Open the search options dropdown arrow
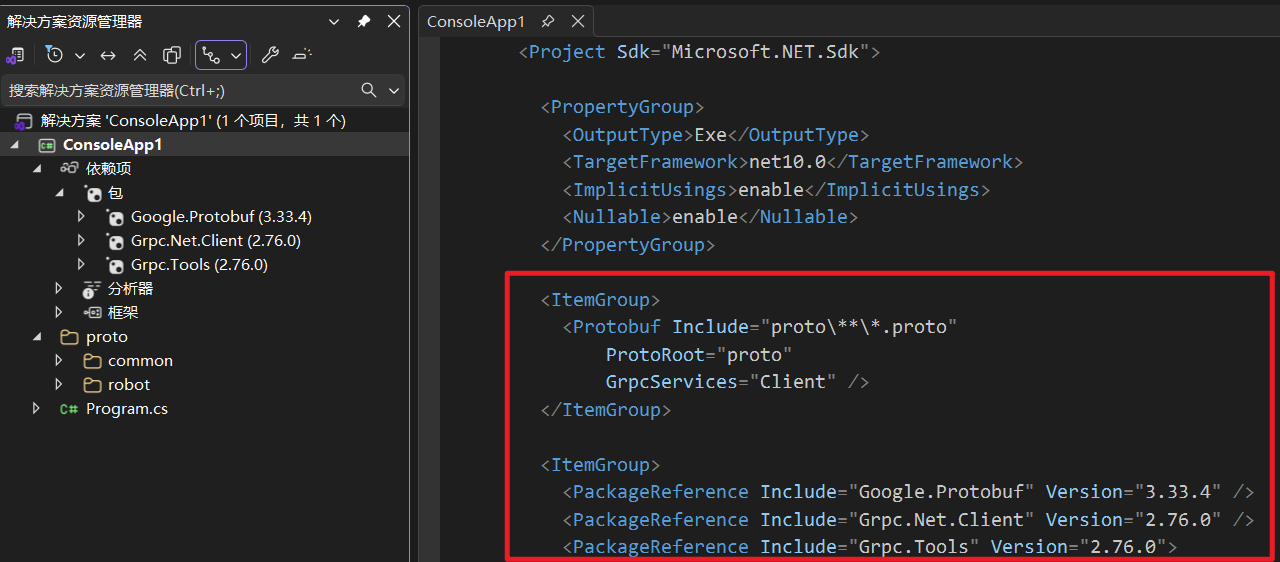Viewport: 1280px width, 562px height. click(x=394, y=90)
